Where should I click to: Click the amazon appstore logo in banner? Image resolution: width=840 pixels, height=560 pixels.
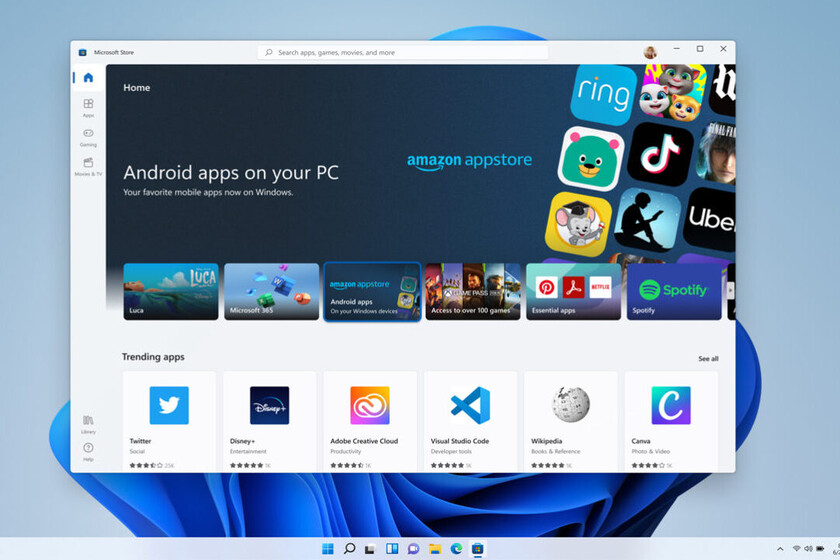coord(469,161)
